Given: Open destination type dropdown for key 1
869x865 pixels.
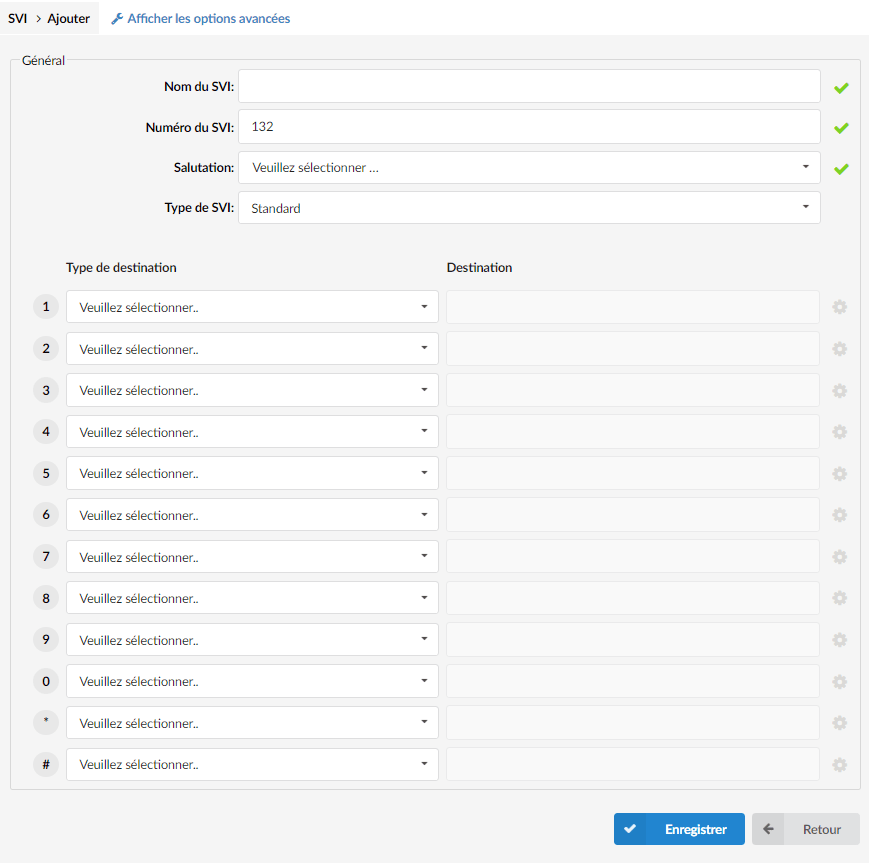Looking at the screenshot, I should 252,307.
